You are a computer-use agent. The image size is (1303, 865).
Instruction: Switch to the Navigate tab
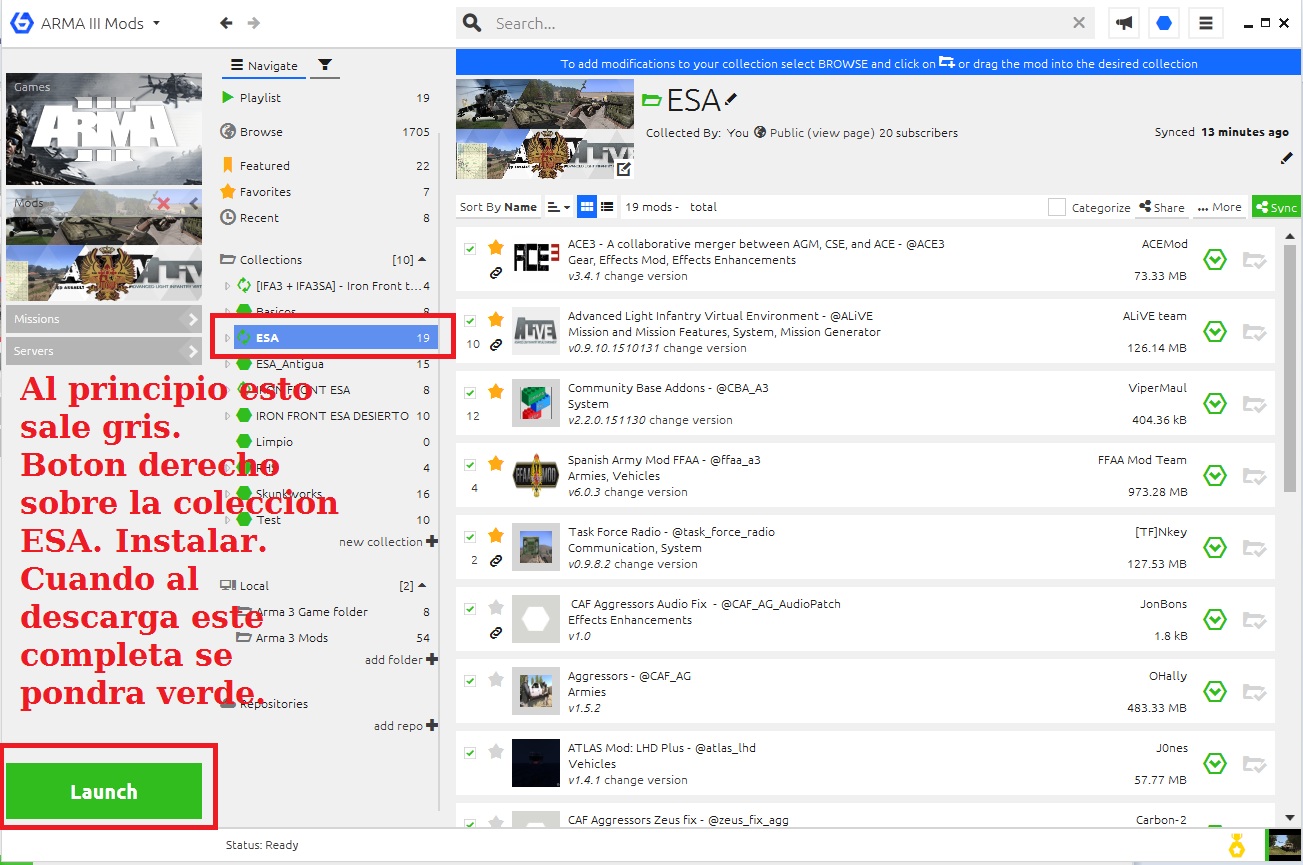pyautogui.click(x=264, y=65)
